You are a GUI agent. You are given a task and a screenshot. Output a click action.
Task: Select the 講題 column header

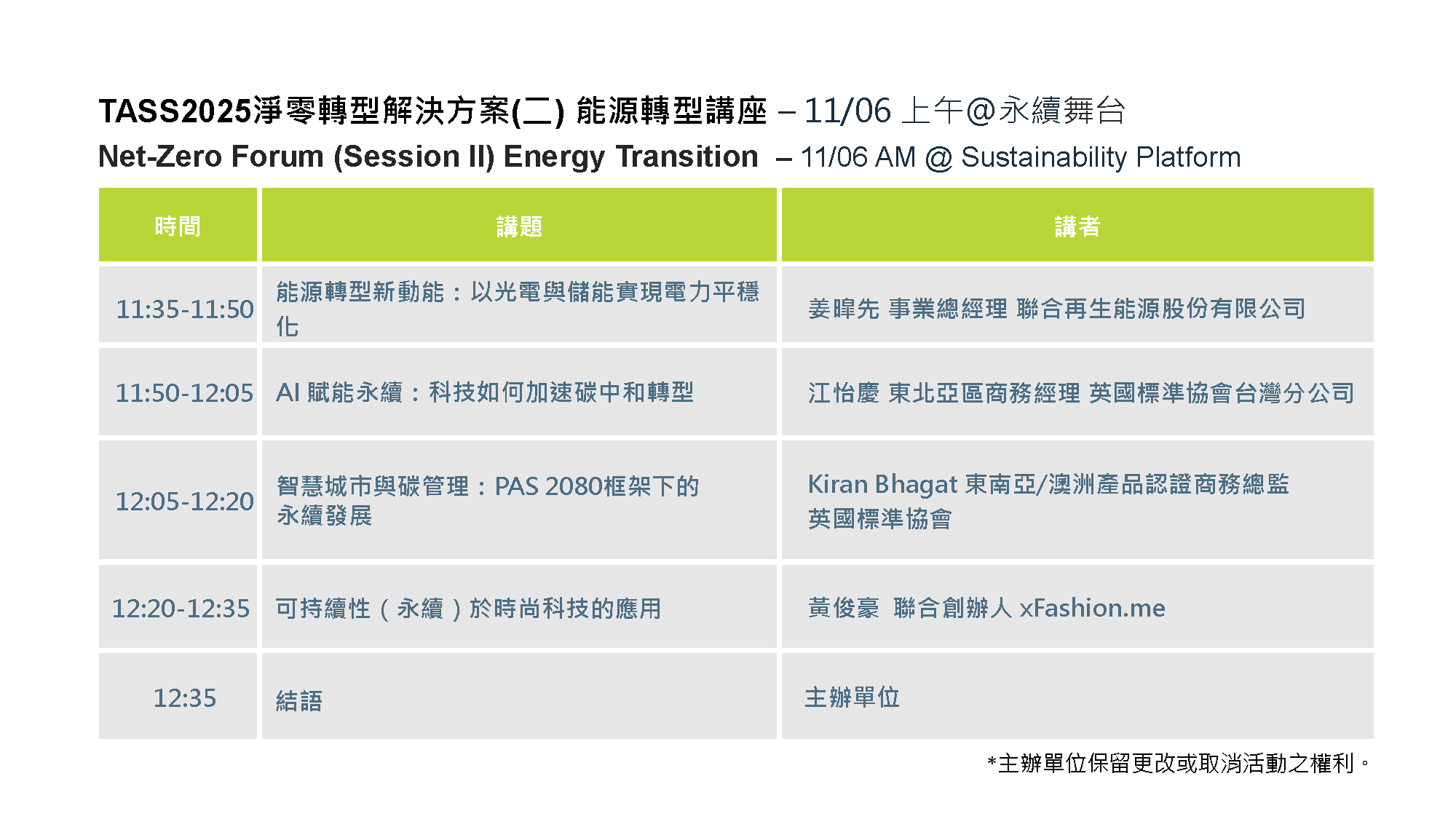519,226
